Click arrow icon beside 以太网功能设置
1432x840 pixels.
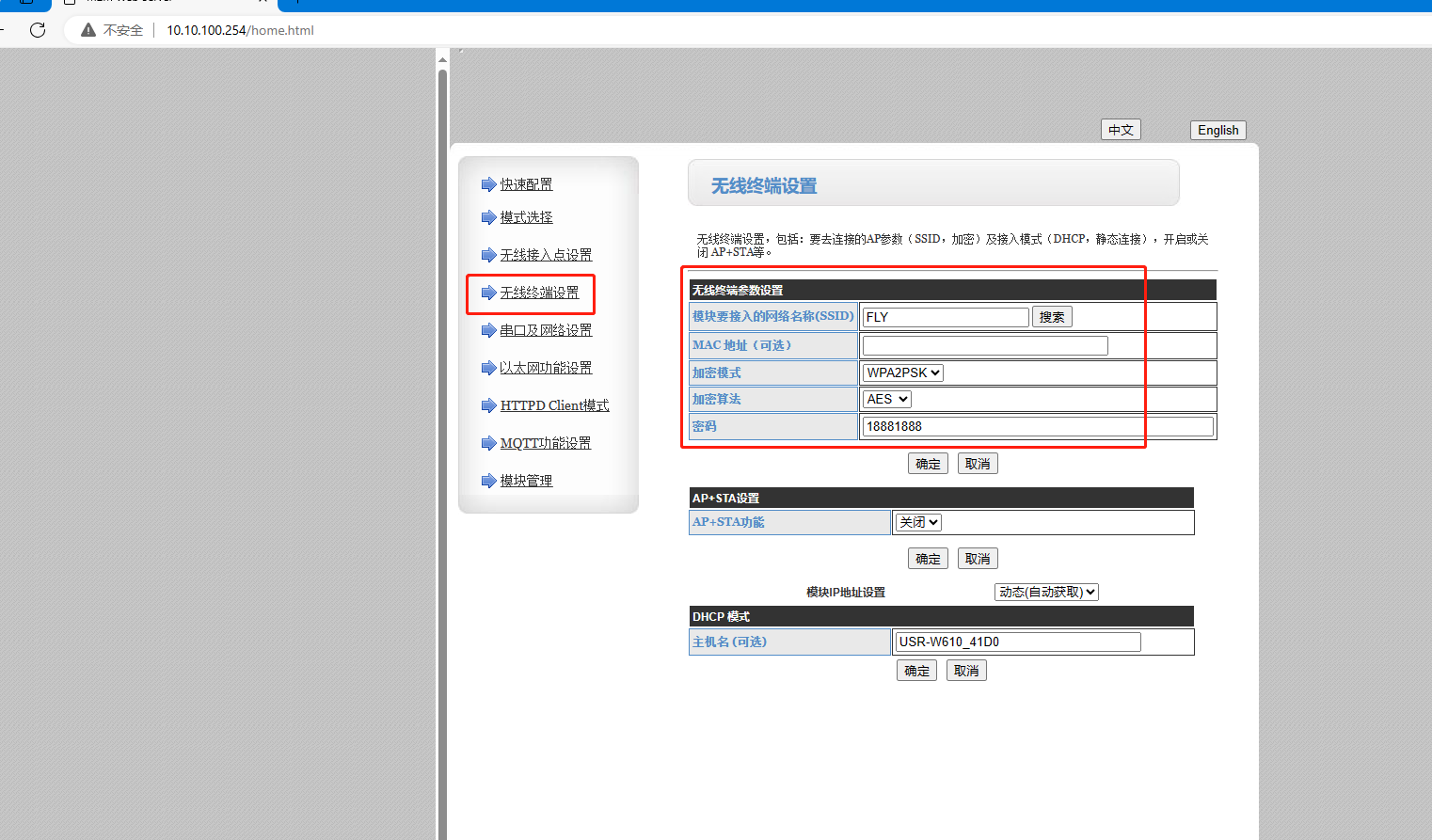(488, 368)
